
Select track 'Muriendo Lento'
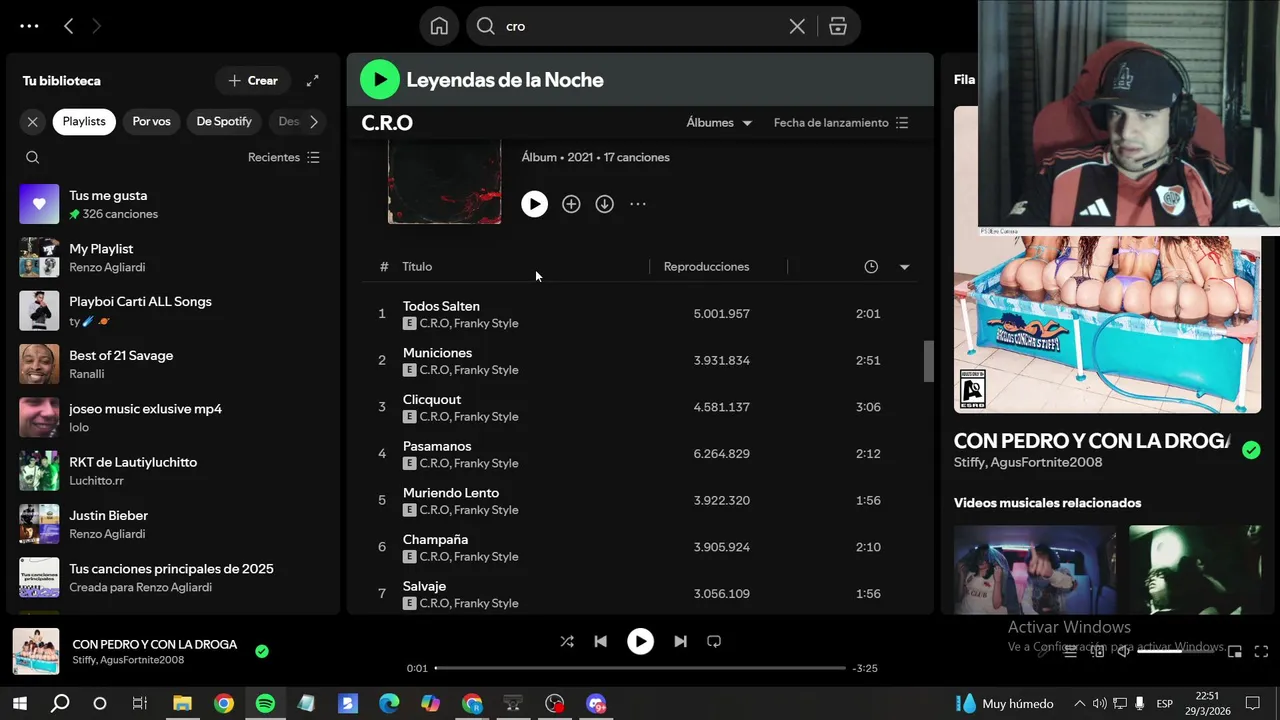point(640,500)
